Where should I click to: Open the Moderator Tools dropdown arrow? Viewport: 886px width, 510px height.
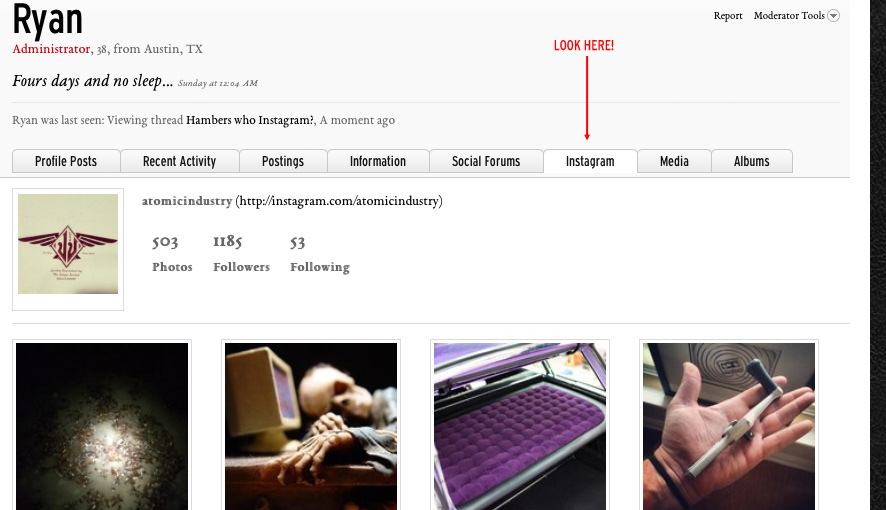[833, 16]
